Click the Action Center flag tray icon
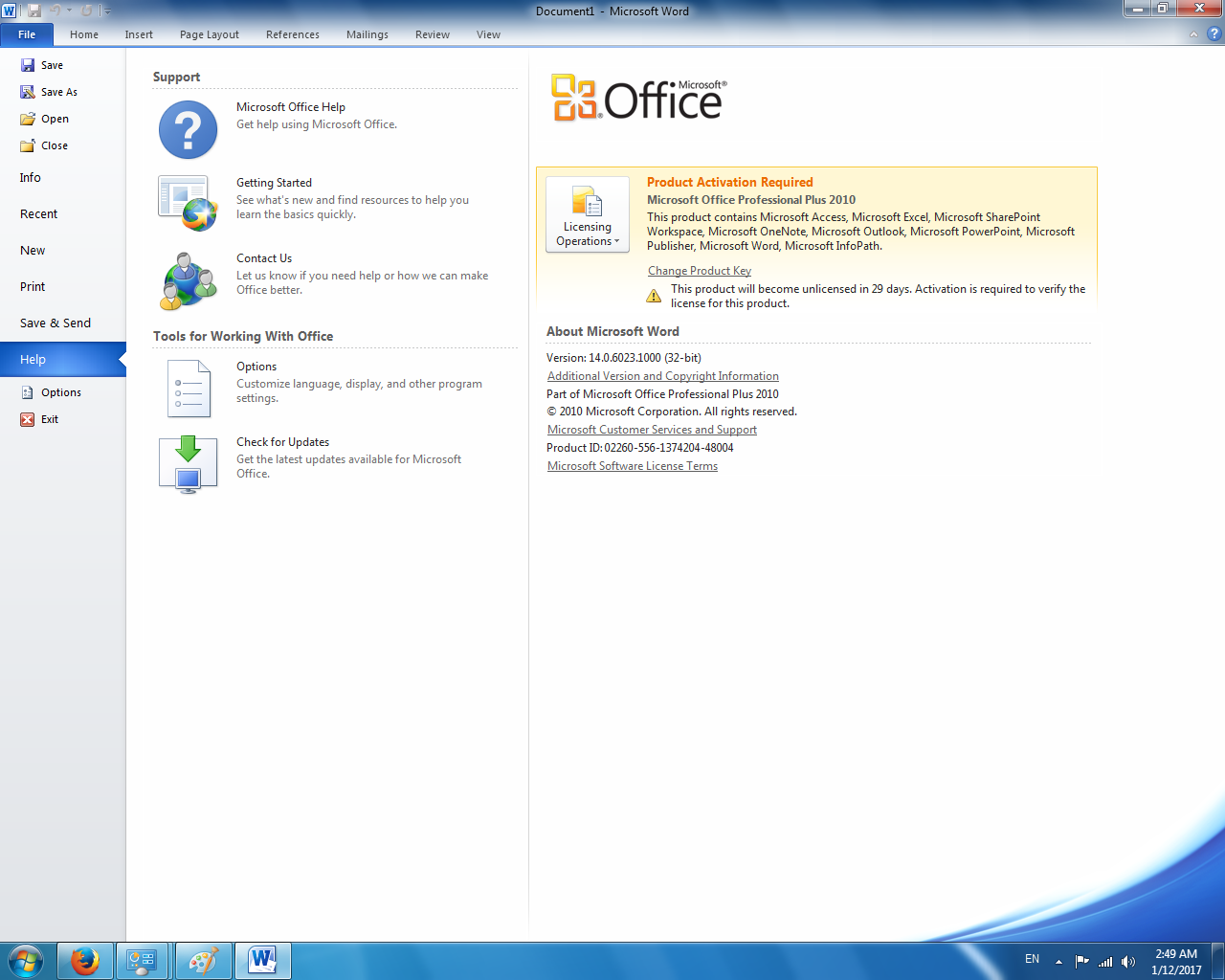The image size is (1225, 980). click(x=1082, y=962)
